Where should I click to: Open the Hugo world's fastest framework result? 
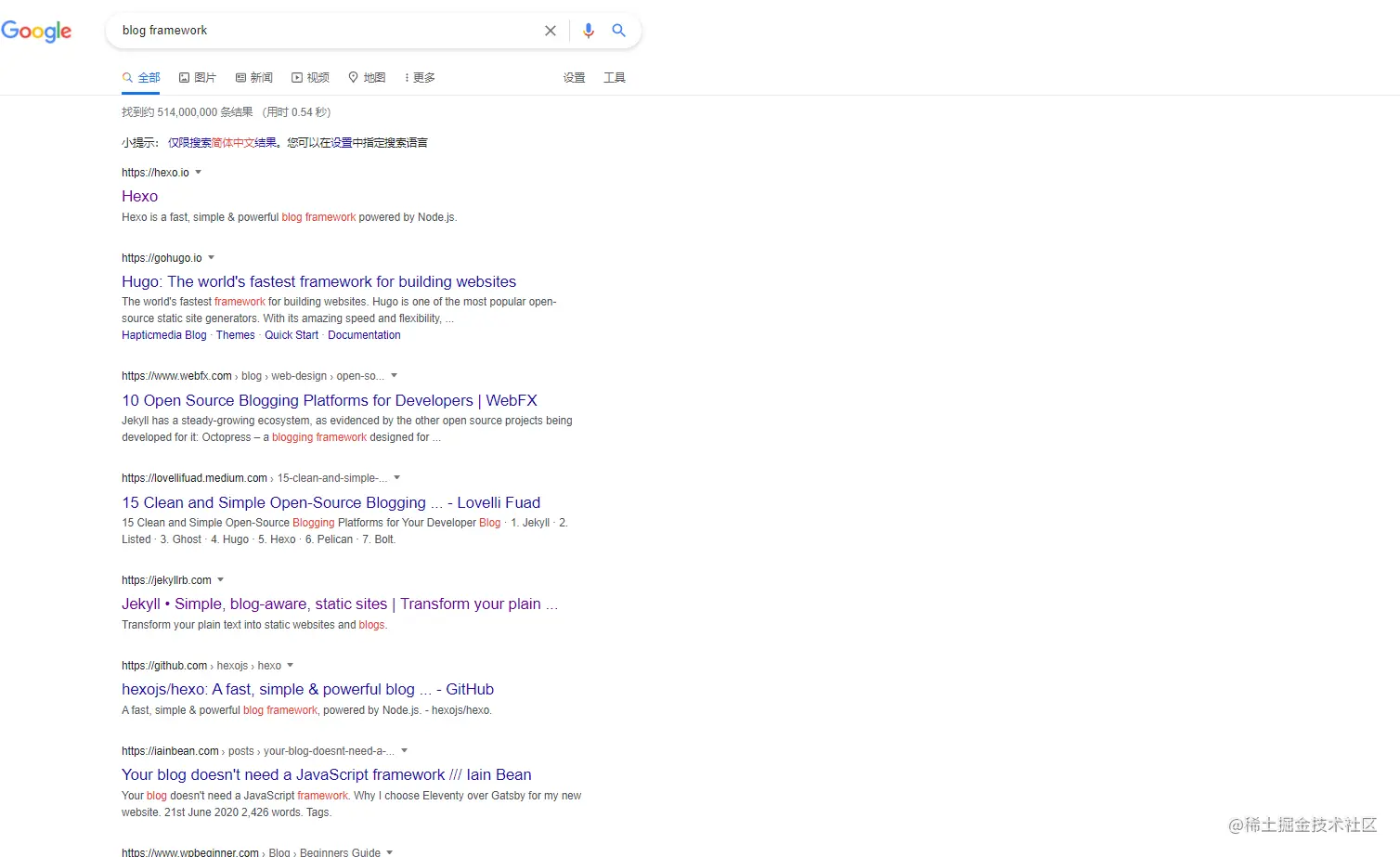tap(318, 281)
